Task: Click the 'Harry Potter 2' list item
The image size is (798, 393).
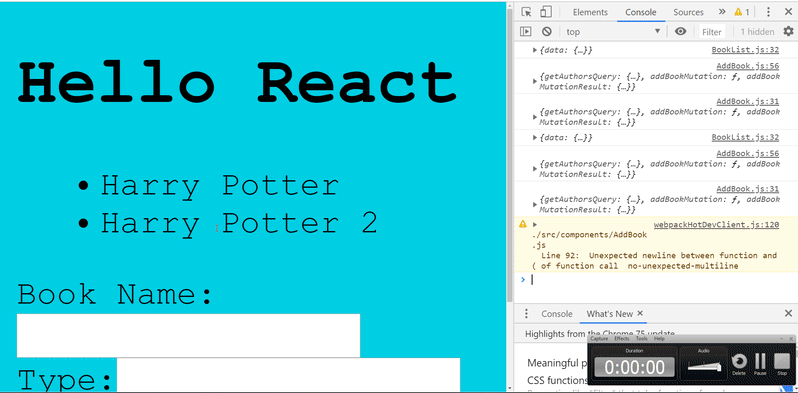Action: click(239, 223)
